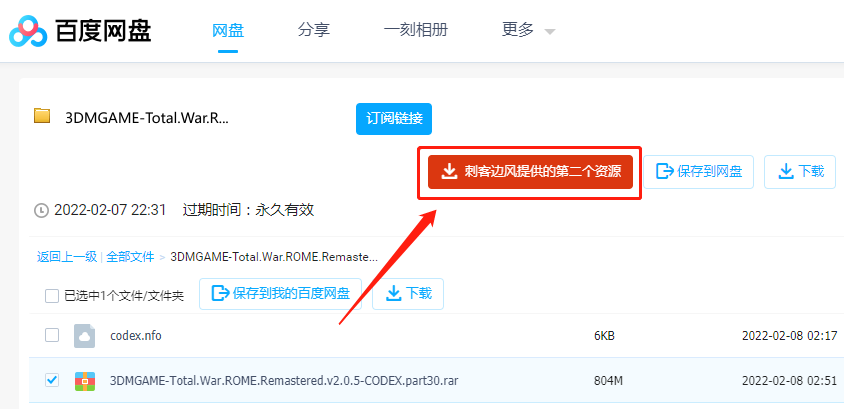Click the folder title 3DMGAME-Total.War.R...

click(x=146, y=118)
